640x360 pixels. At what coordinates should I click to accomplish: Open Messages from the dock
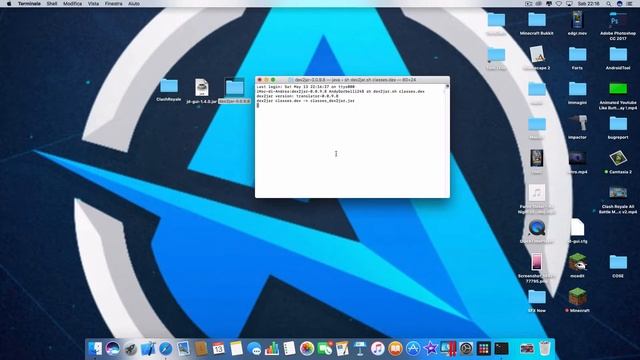tap(254, 349)
